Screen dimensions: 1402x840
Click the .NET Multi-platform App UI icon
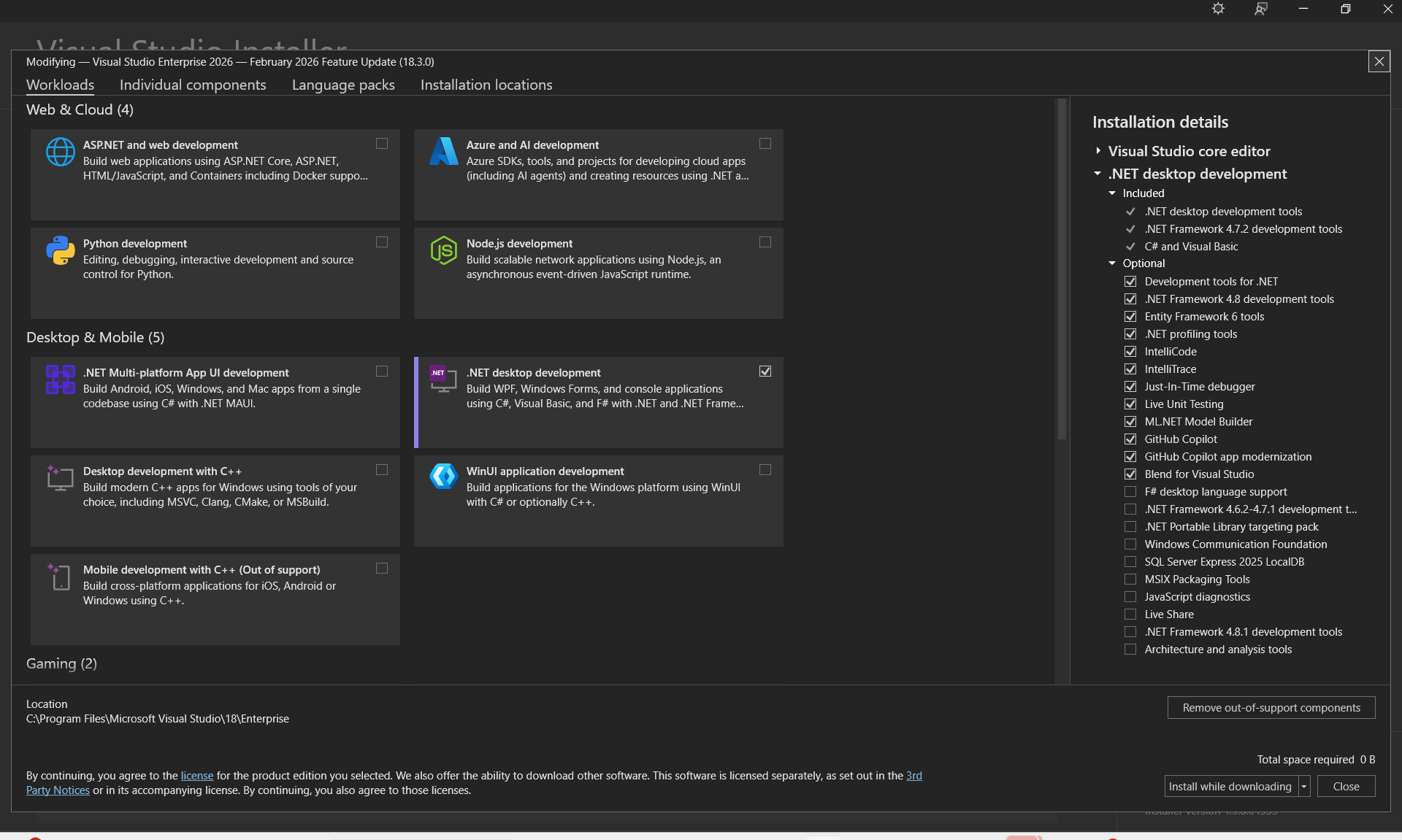click(x=60, y=380)
